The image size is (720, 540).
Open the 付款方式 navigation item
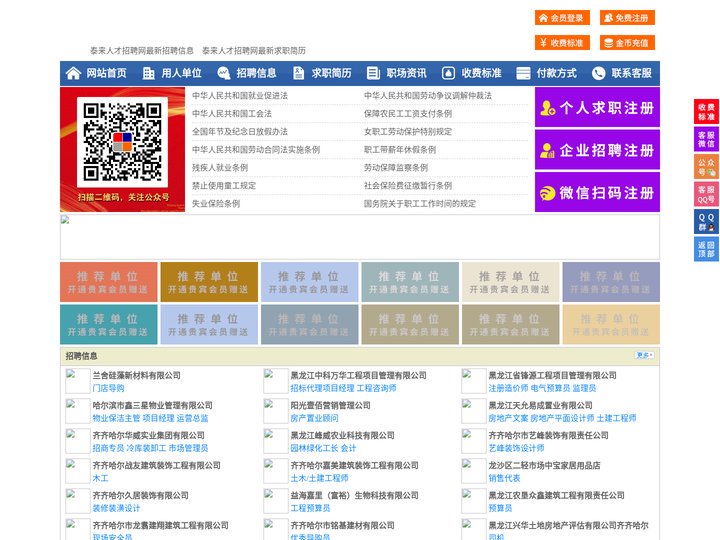tap(557, 73)
